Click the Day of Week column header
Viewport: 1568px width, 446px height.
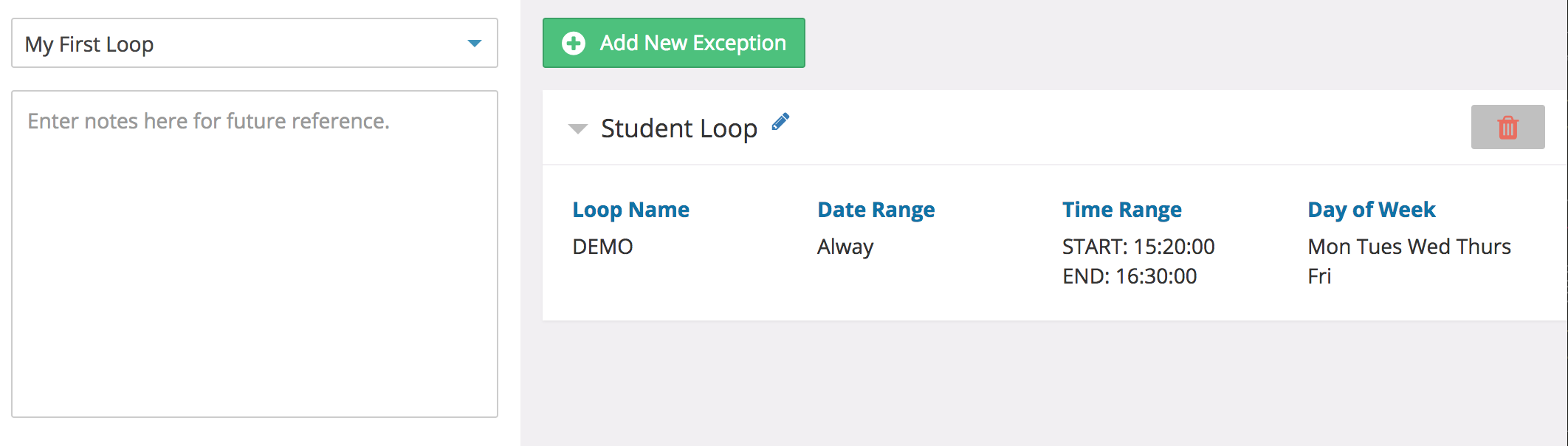[x=1371, y=210]
